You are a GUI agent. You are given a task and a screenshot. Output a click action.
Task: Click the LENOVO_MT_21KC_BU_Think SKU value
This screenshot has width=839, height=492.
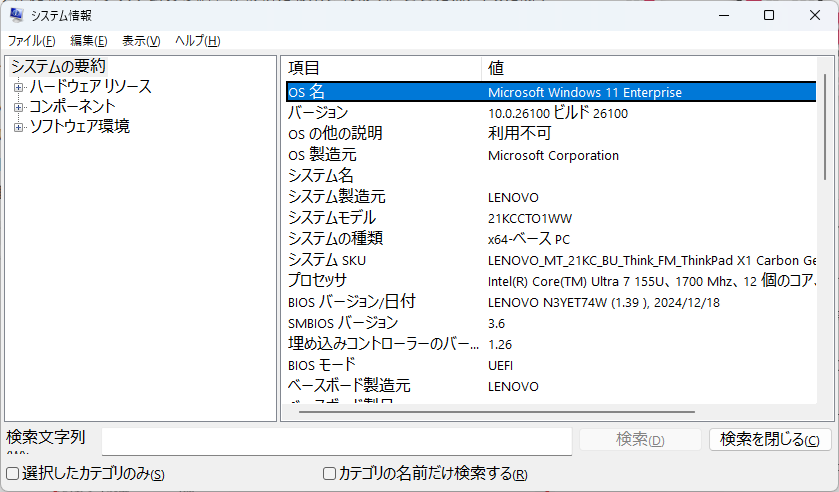[651, 261]
